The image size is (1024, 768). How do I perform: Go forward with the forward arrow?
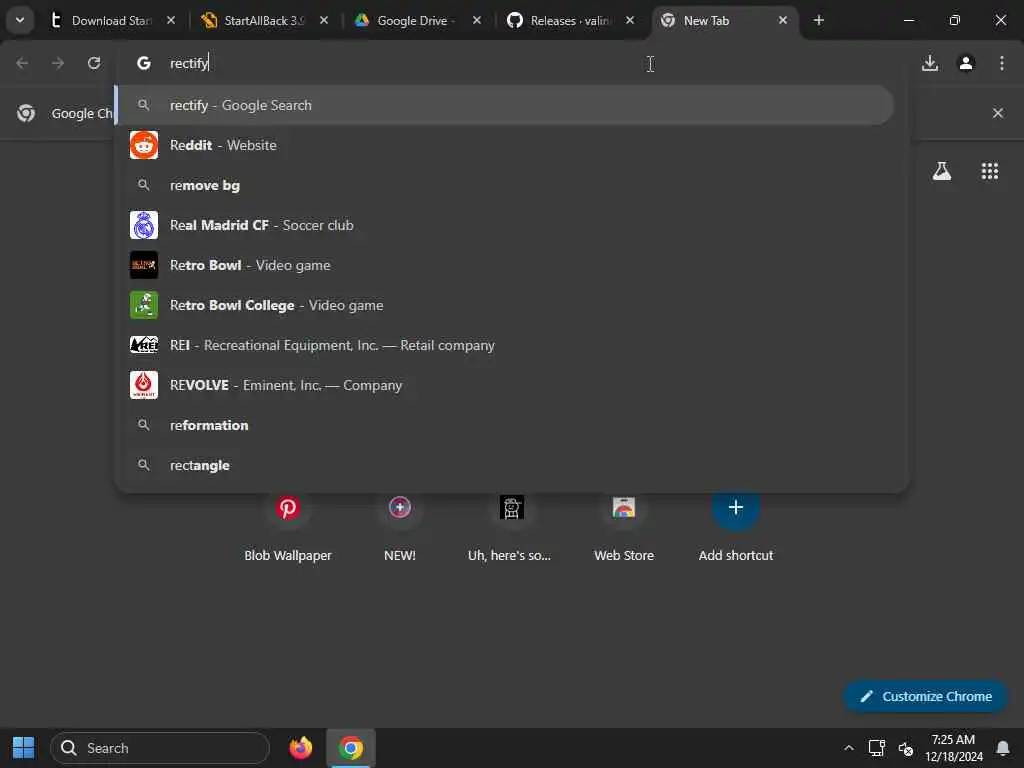(x=57, y=63)
